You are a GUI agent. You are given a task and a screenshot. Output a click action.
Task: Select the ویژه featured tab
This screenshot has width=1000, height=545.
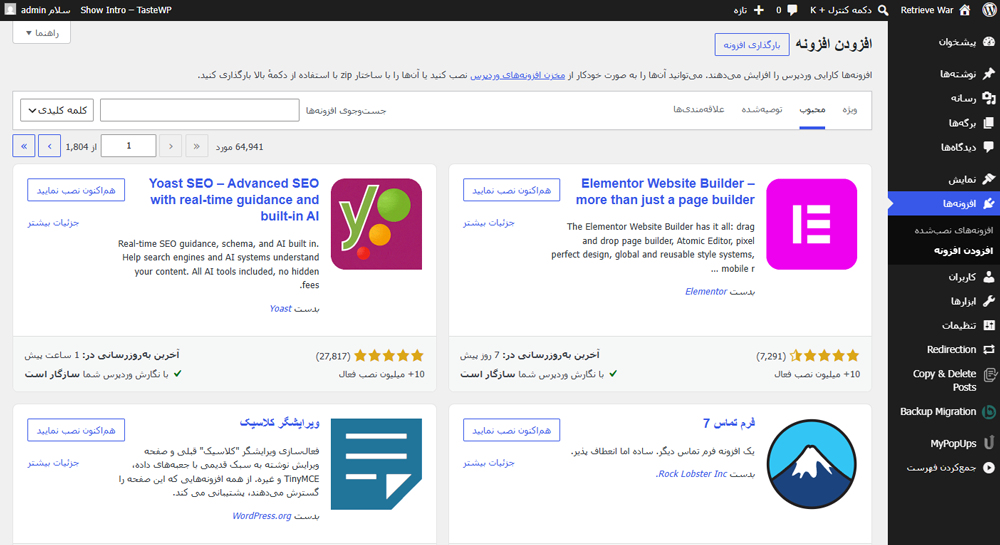(849, 110)
